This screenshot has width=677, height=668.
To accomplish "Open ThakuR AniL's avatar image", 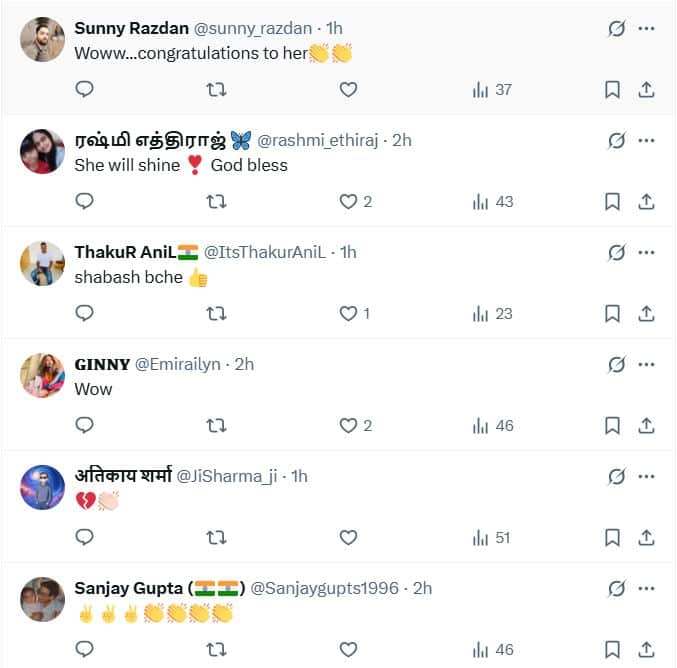I will tap(42, 263).
